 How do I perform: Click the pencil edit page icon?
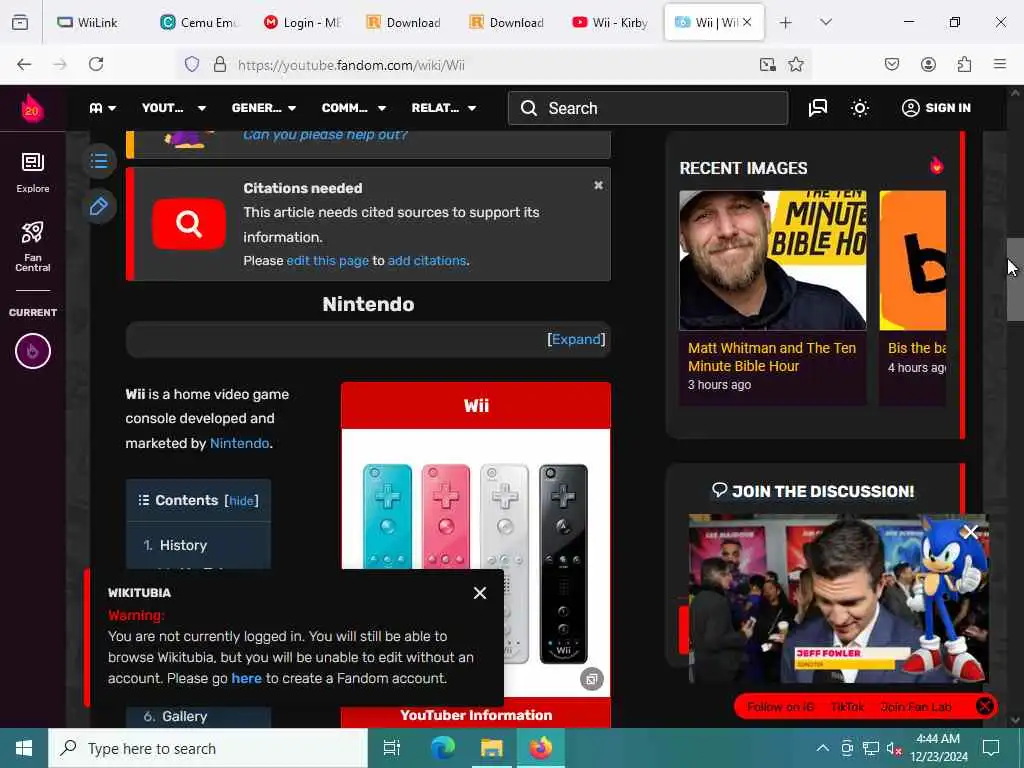point(99,206)
